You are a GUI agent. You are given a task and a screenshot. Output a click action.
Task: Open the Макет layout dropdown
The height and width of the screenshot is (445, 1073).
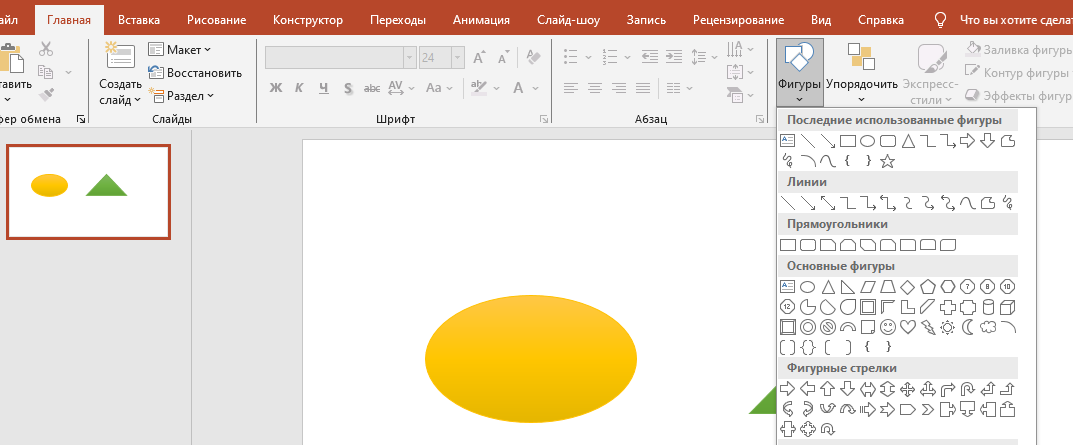coord(180,50)
